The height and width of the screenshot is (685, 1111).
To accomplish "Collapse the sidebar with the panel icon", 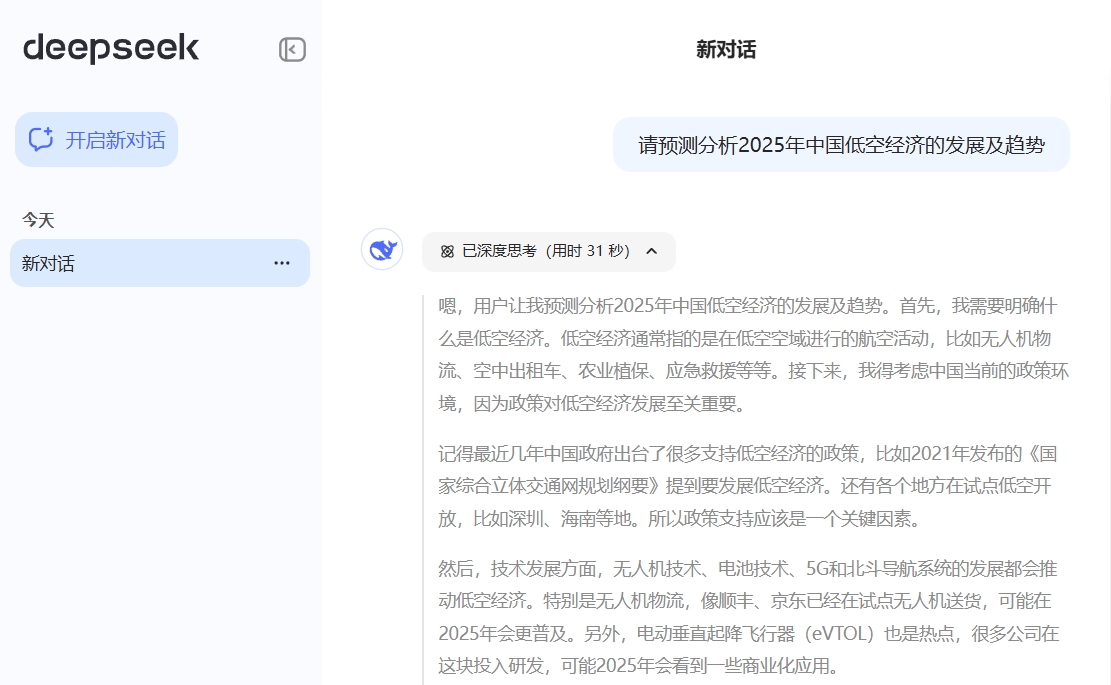I will 292,50.
